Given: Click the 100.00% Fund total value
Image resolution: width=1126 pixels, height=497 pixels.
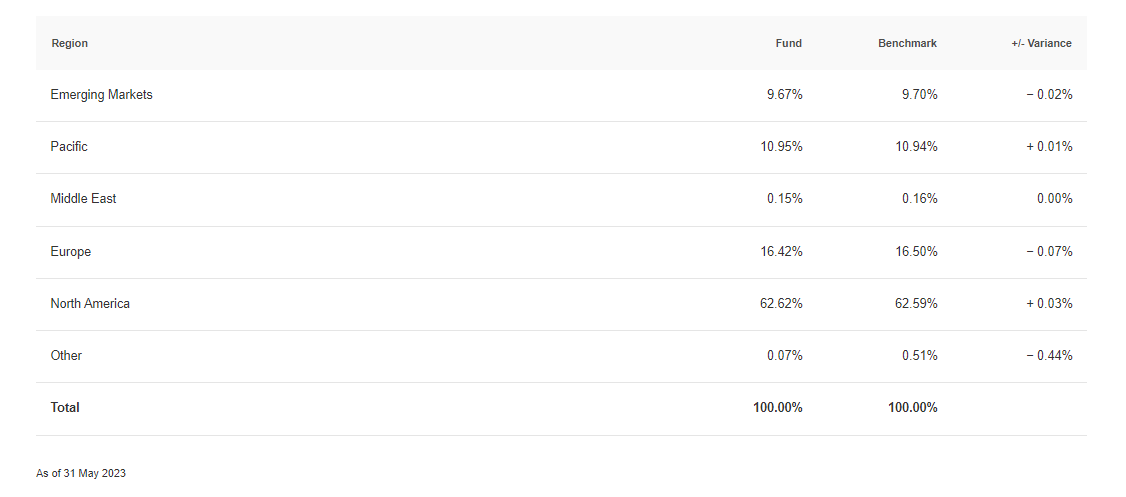Looking at the screenshot, I should coord(778,407).
